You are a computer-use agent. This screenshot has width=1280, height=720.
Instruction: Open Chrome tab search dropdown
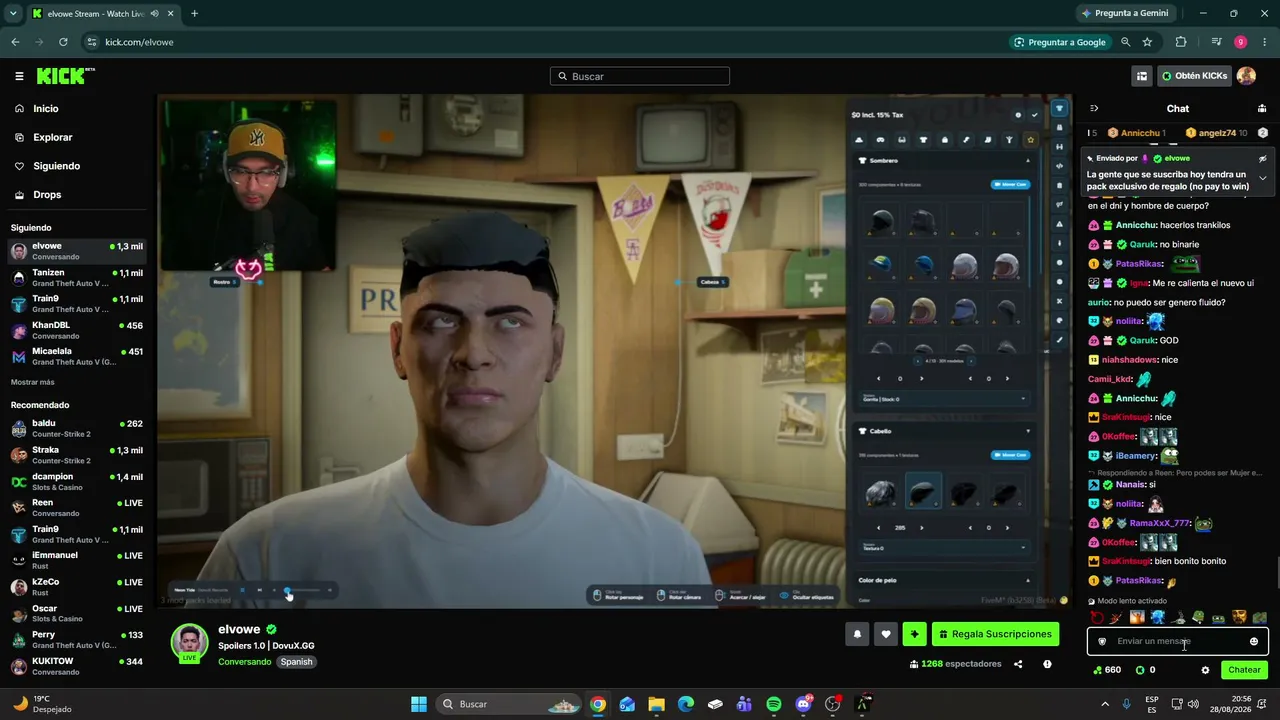tap(13, 13)
